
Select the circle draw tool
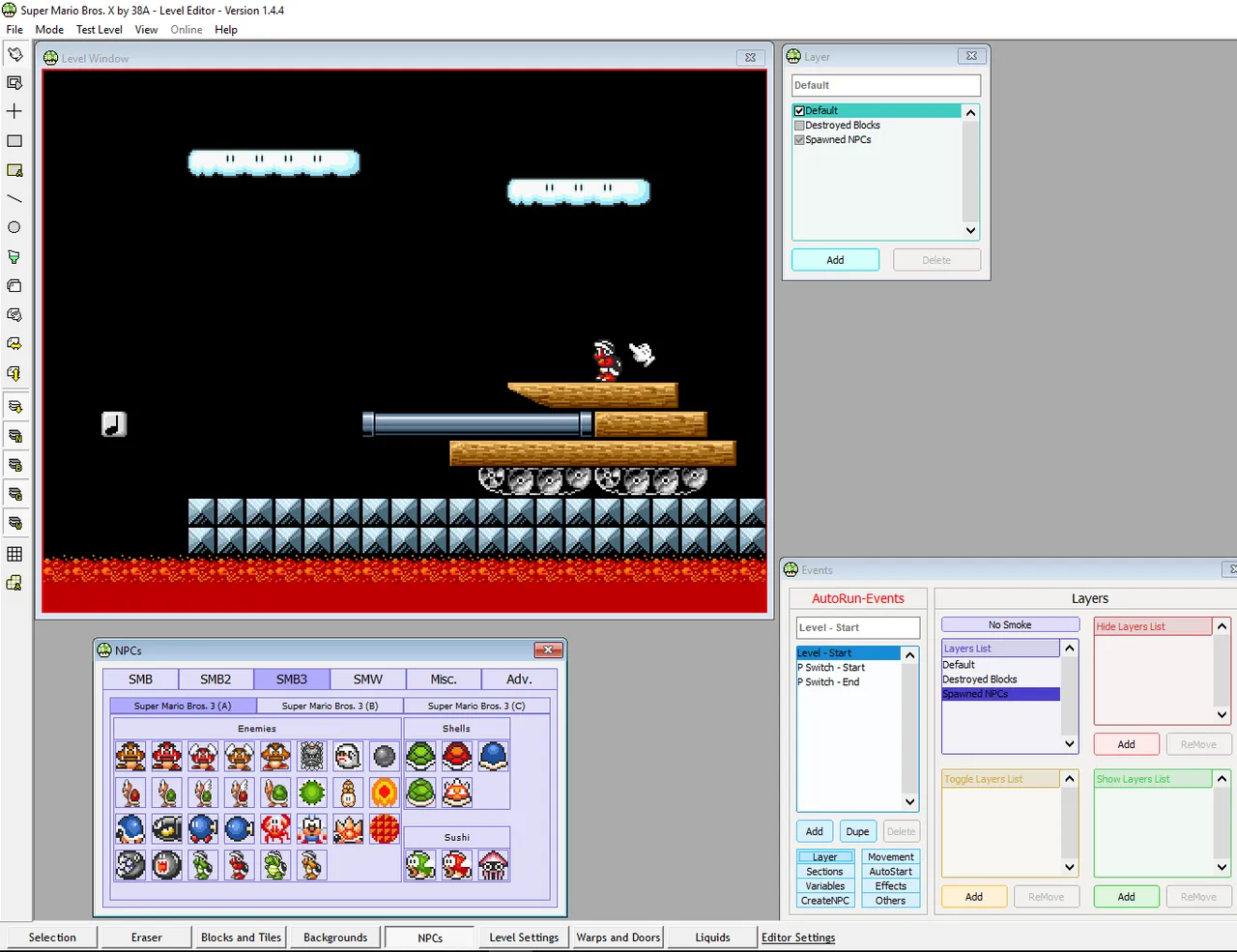tap(14, 228)
